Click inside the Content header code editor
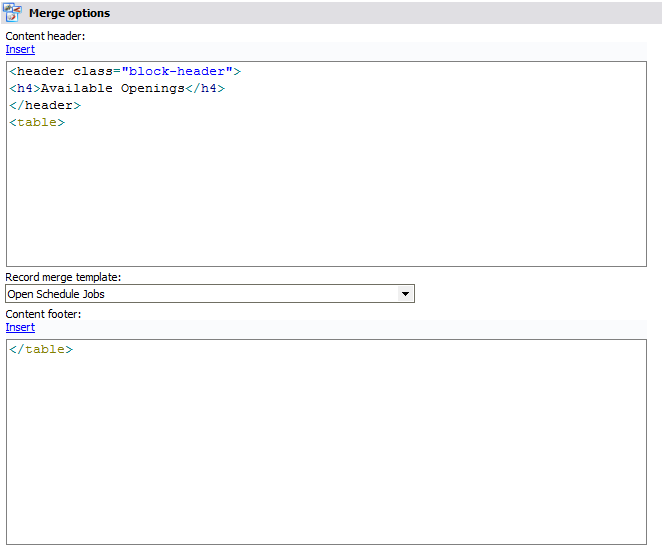The image size is (664, 550). [x=326, y=164]
